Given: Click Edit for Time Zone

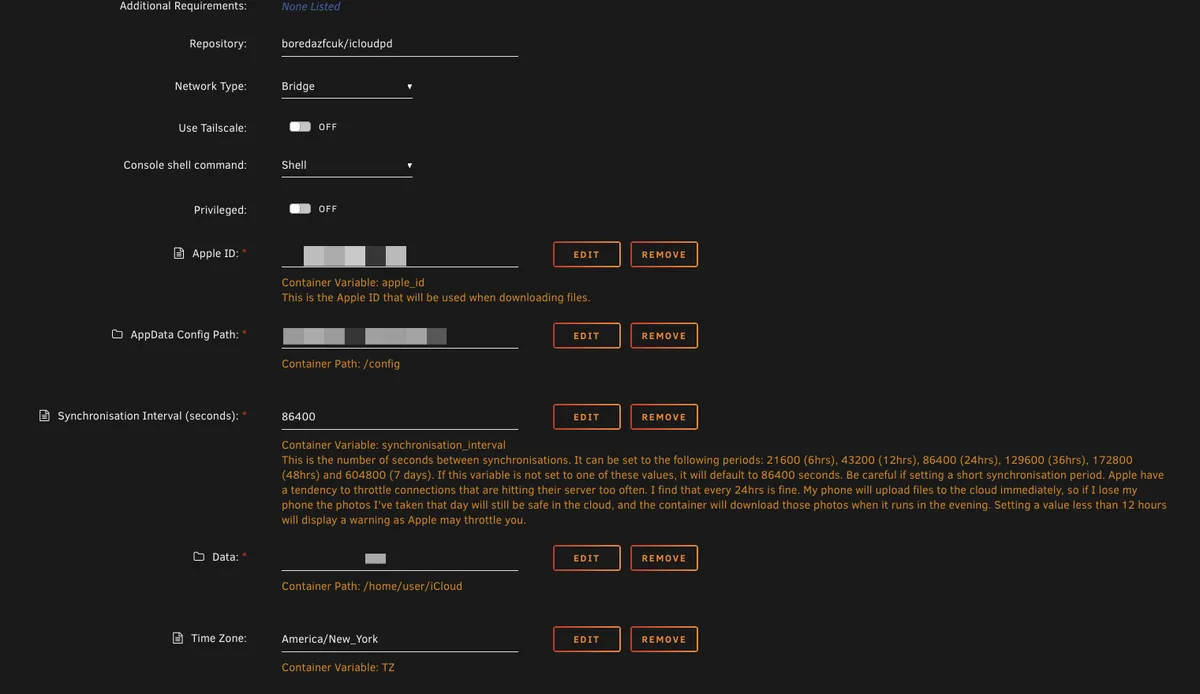Looking at the screenshot, I should coord(587,639).
